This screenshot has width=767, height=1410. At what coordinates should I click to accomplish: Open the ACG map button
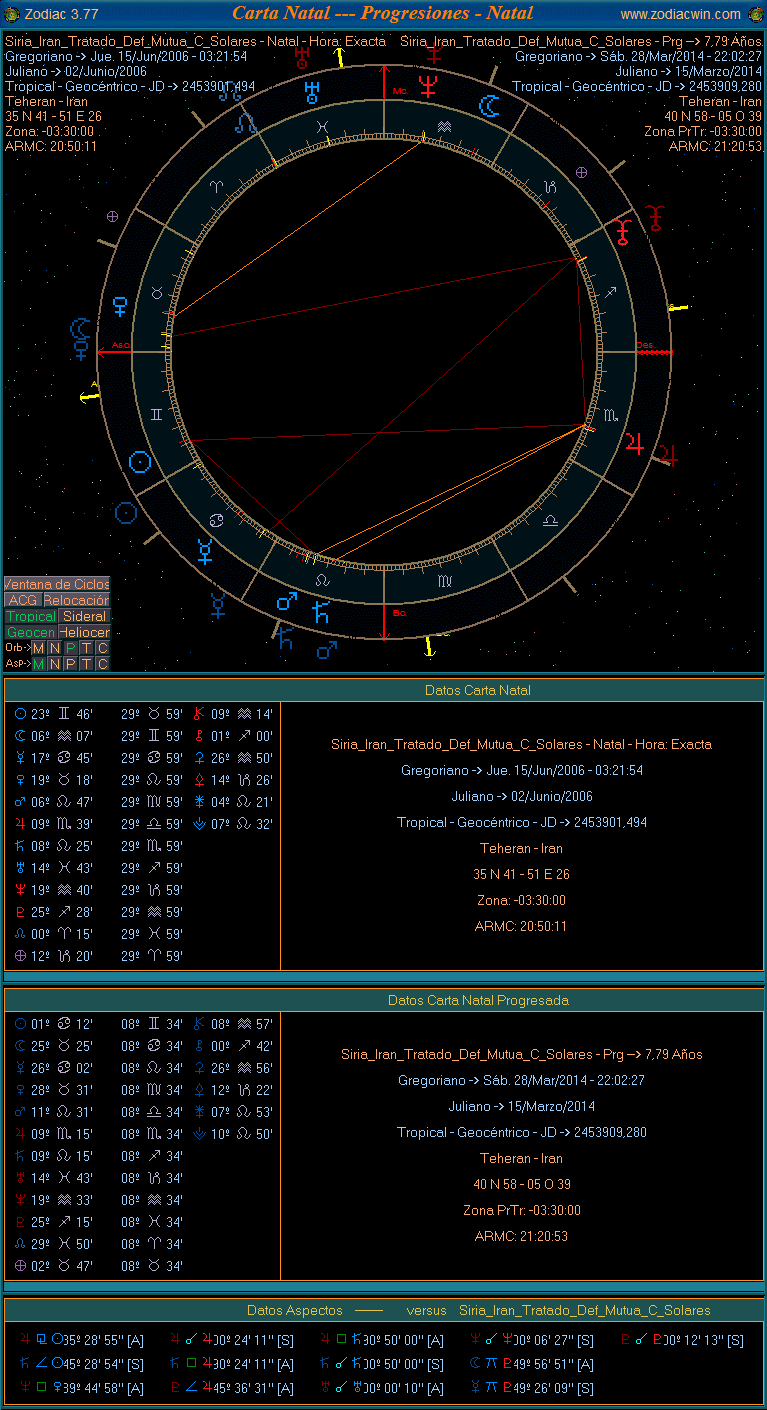point(22,600)
